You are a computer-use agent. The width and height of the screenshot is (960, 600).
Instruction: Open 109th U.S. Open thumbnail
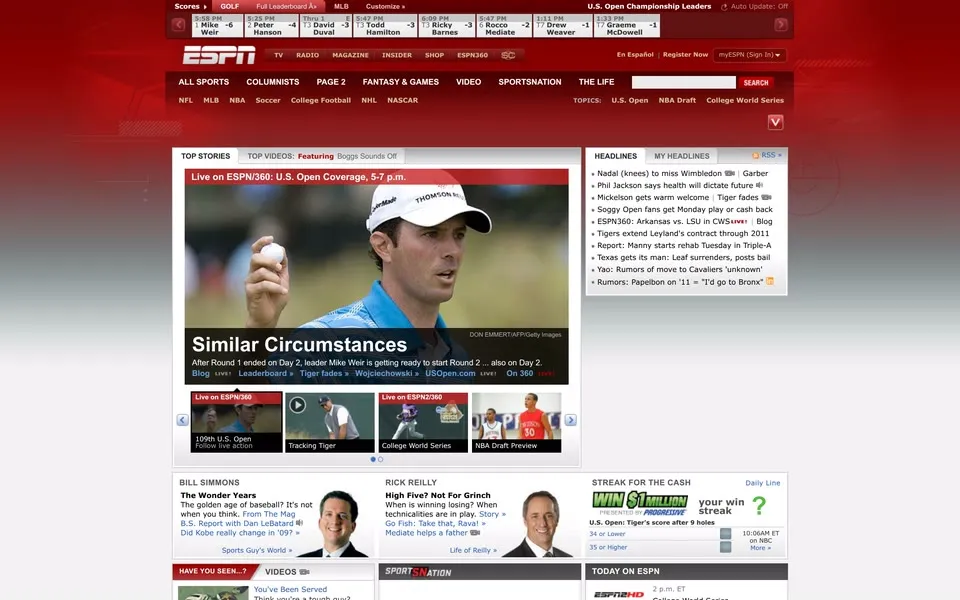236,422
